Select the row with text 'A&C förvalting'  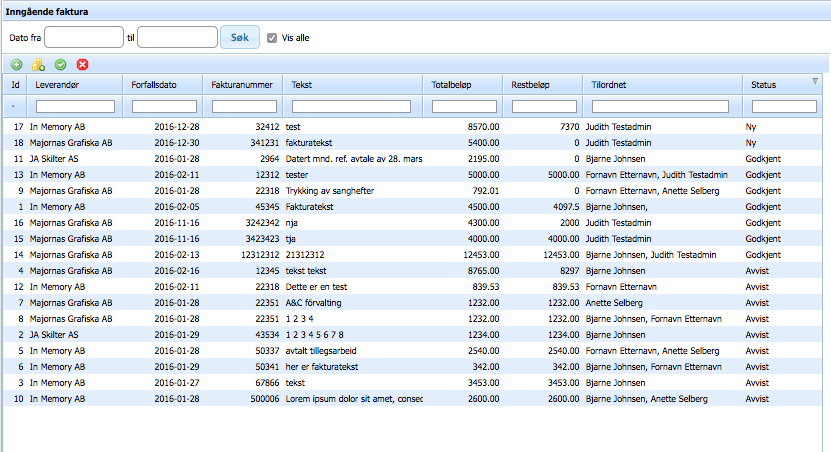300,303
